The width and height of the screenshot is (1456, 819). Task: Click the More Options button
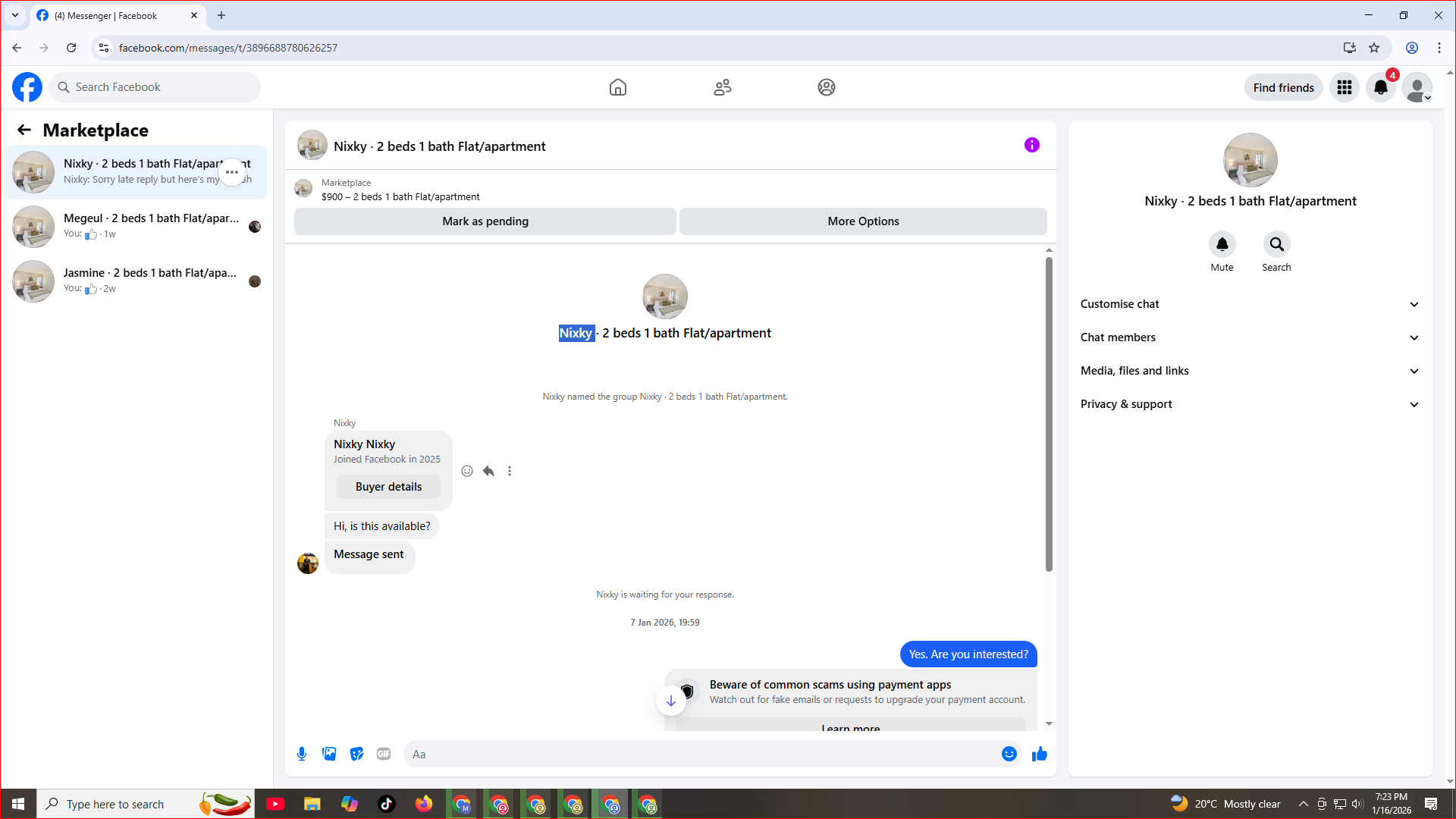[863, 221]
